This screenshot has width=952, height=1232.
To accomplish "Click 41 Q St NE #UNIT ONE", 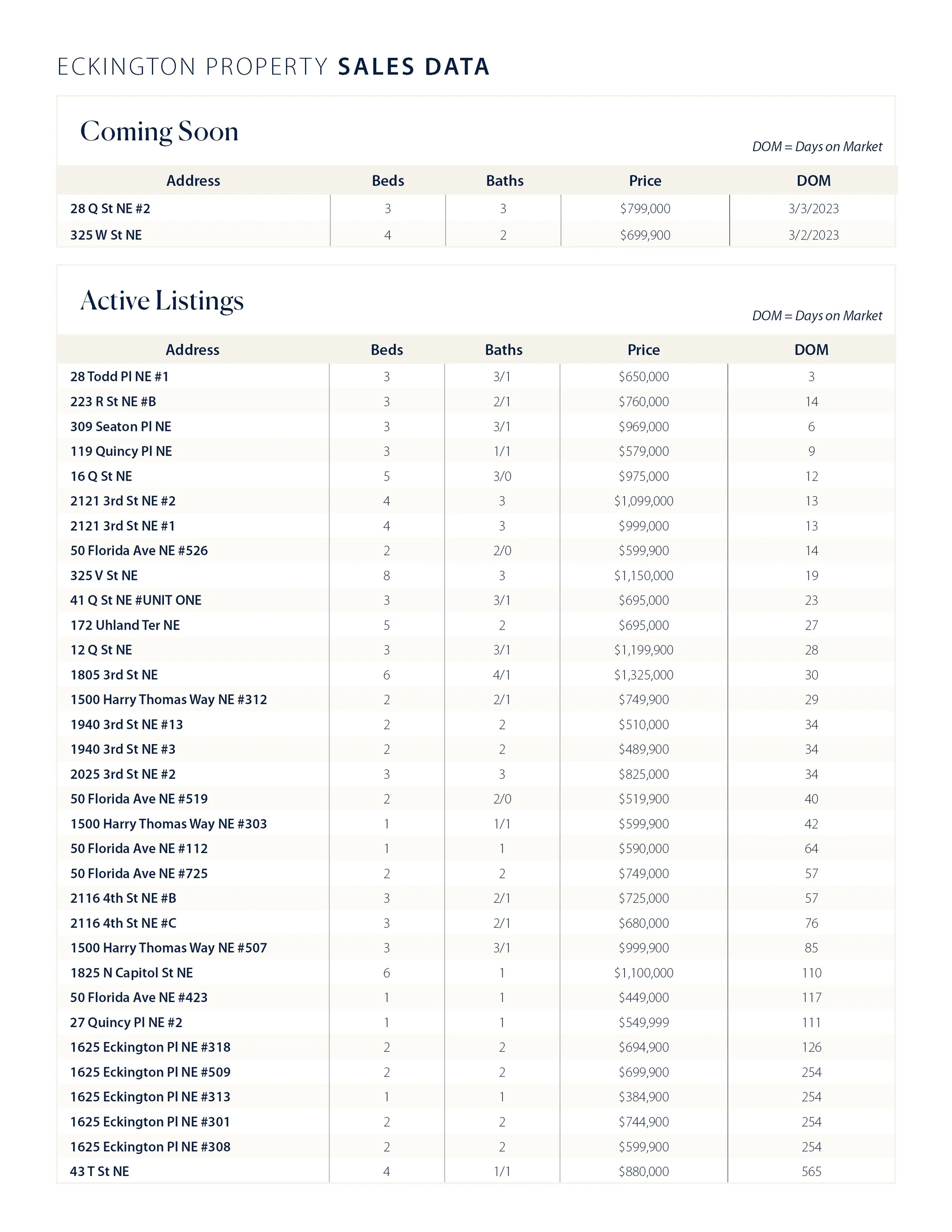I will [135, 600].
